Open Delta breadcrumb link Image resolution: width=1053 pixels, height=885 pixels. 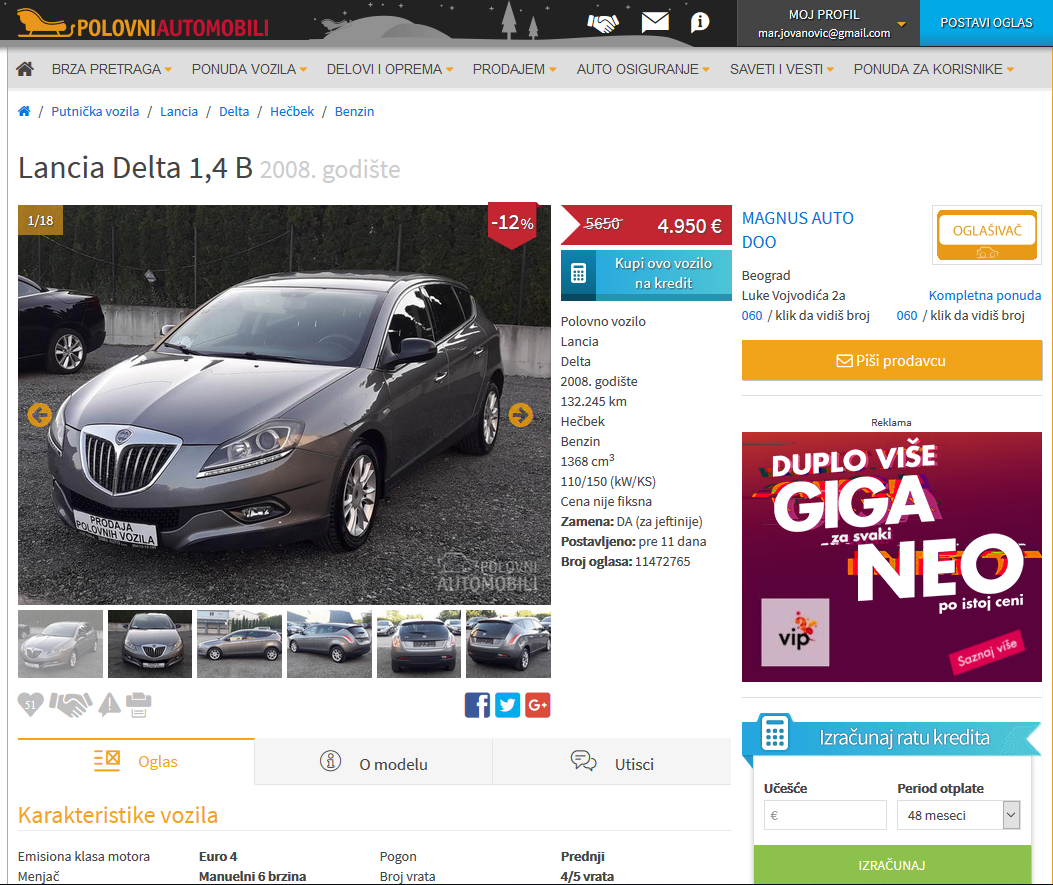234,111
